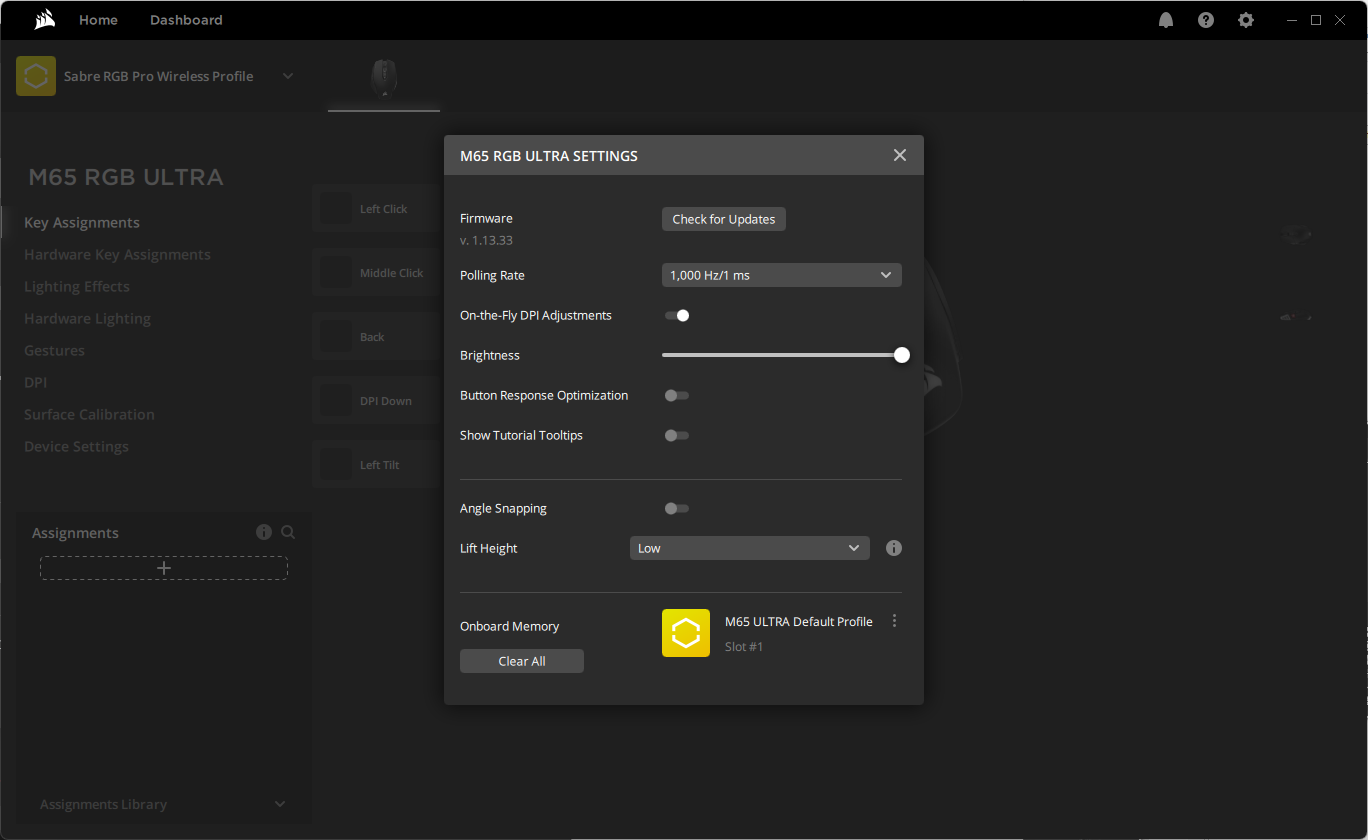
Task: Open the Lift Height dropdown
Action: pos(750,548)
